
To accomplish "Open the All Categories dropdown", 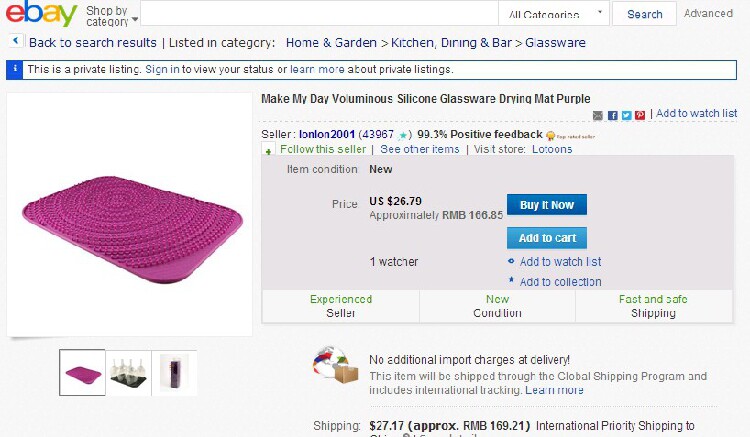I will (555, 14).
